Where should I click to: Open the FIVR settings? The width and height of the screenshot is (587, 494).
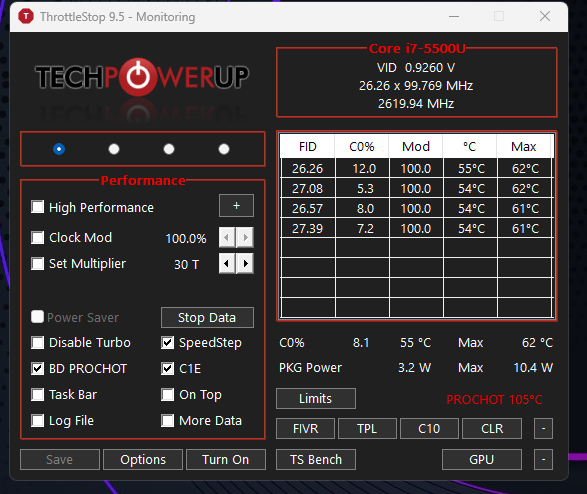pyautogui.click(x=305, y=429)
